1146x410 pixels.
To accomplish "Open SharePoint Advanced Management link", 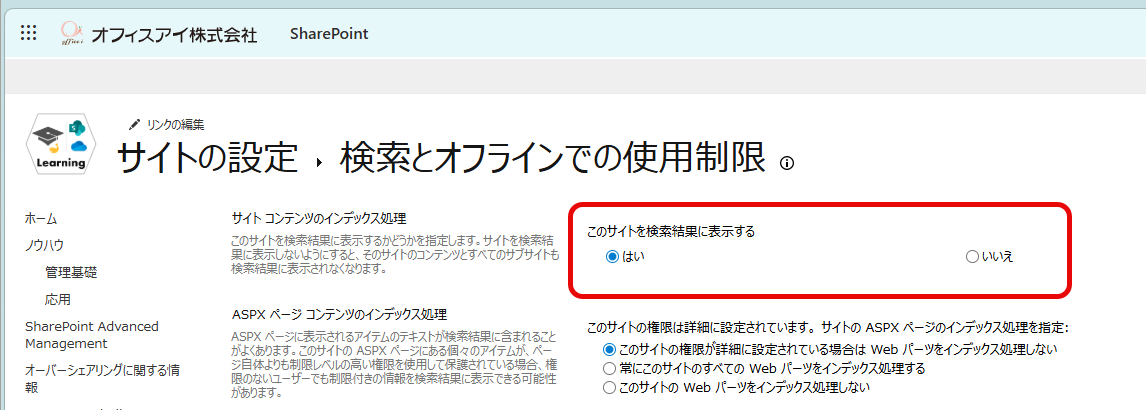I will pos(91,335).
